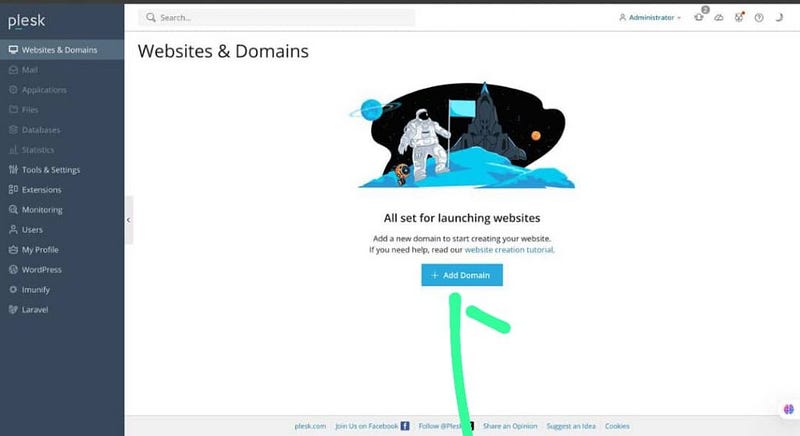Open the Cookies footer link

pos(617,426)
